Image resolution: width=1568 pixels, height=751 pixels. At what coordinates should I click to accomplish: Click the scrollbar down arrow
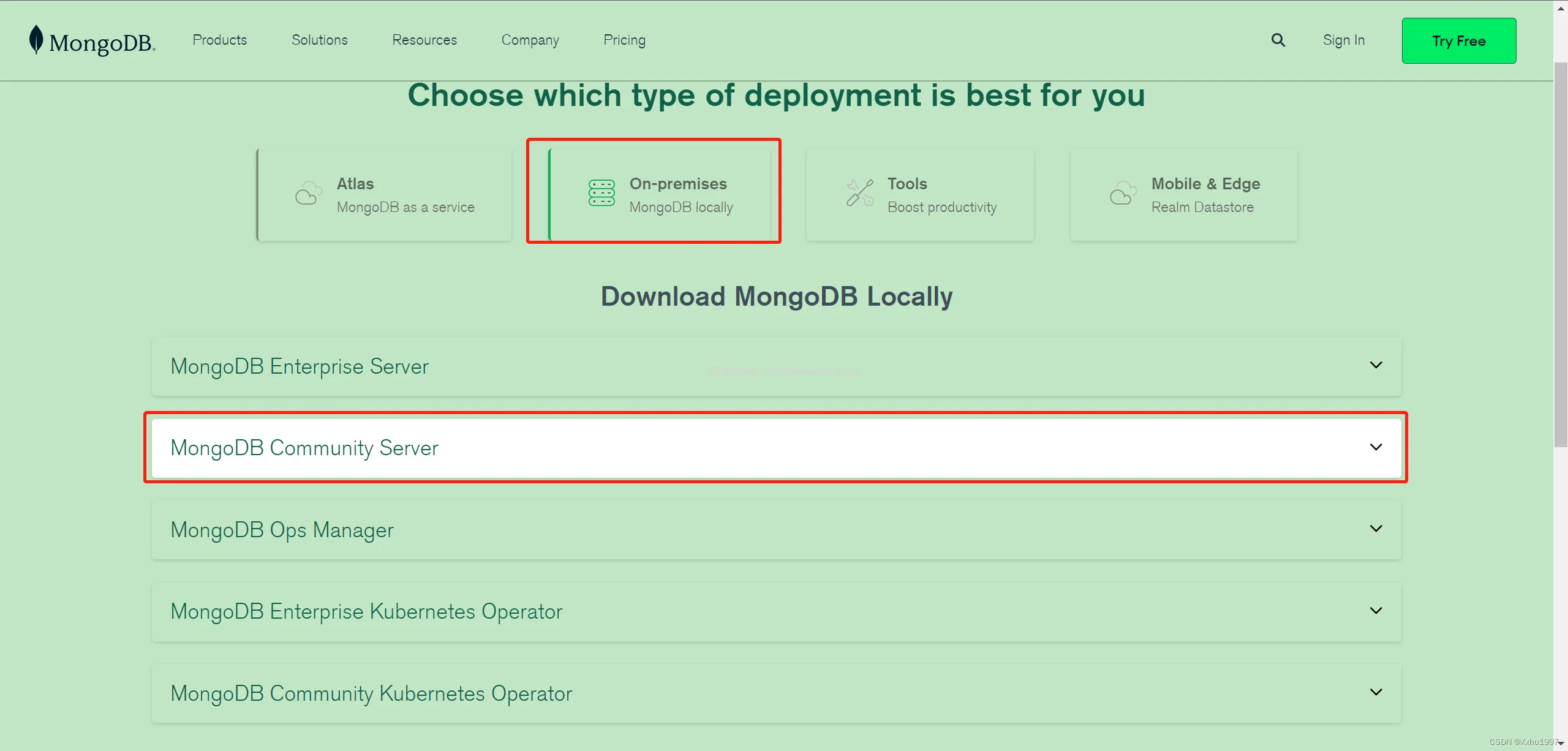pyautogui.click(x=1561, y=744)
